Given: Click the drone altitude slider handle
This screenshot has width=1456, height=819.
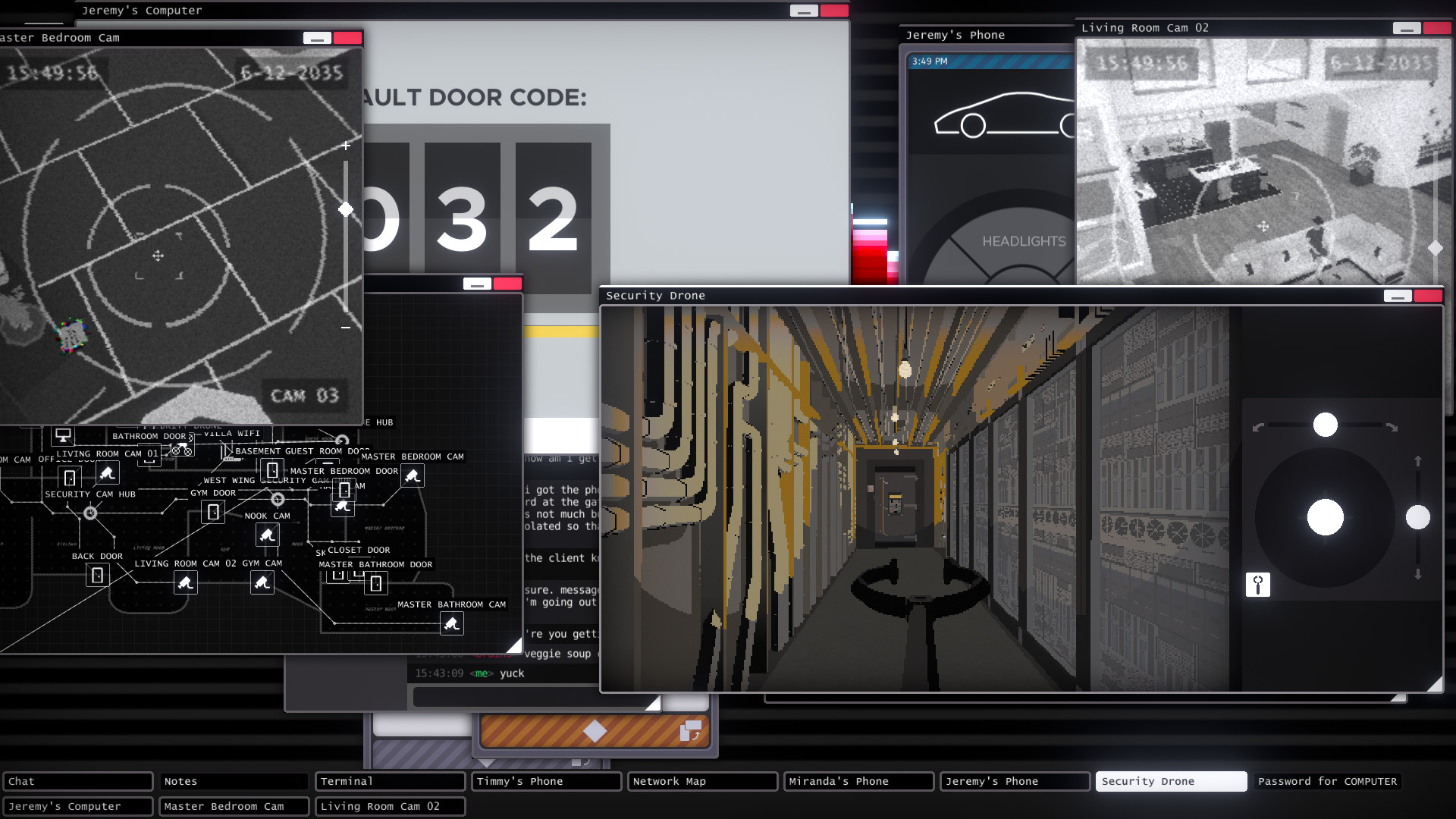Looking at the screenshot, I should tap(1418, 517).
